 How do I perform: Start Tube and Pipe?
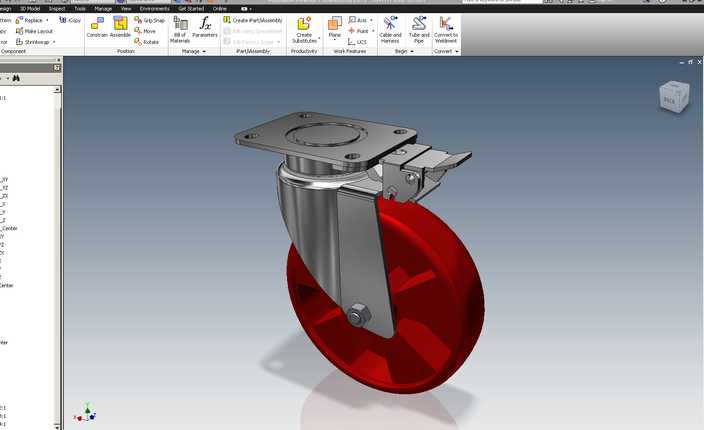(x=419, y=30)
